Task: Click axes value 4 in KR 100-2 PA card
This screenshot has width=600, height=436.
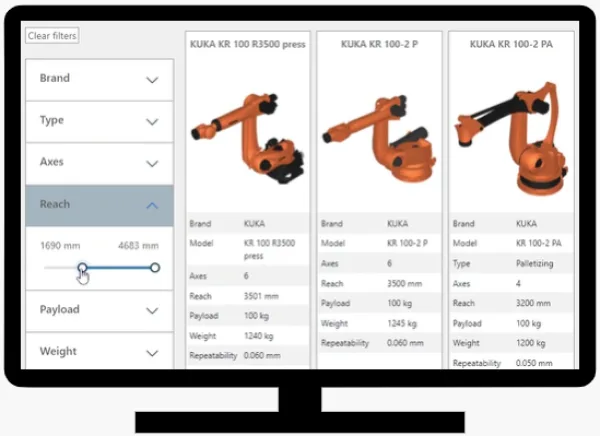Action: pos(518,284)
